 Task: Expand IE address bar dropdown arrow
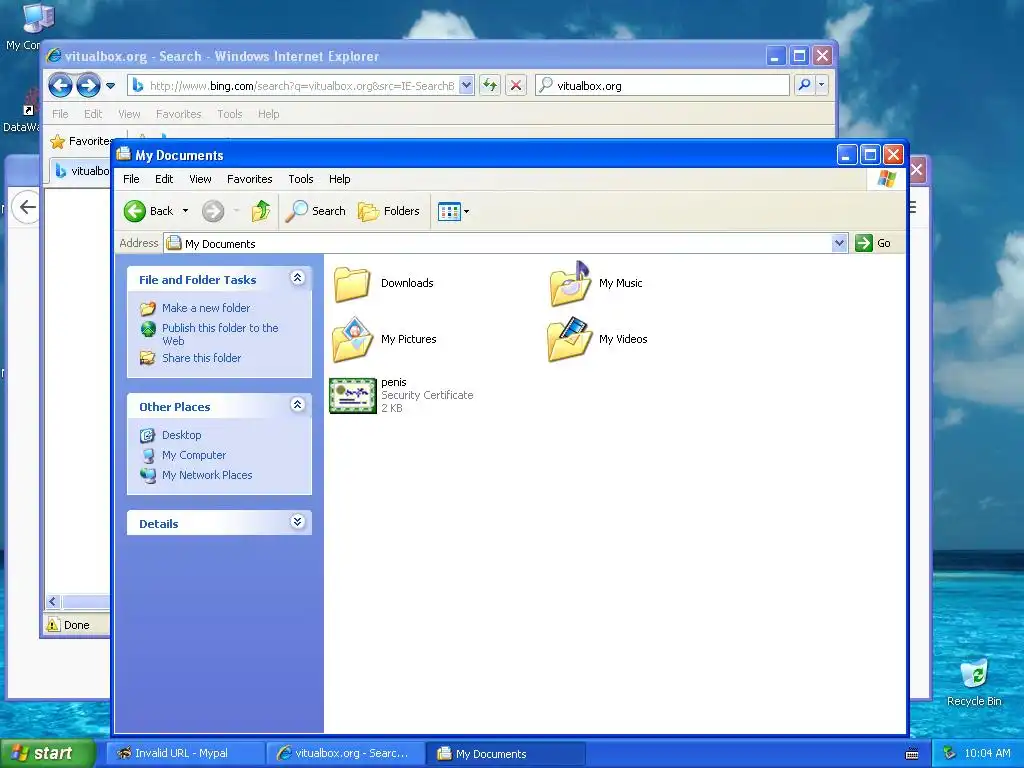click(x=466, y=85)
